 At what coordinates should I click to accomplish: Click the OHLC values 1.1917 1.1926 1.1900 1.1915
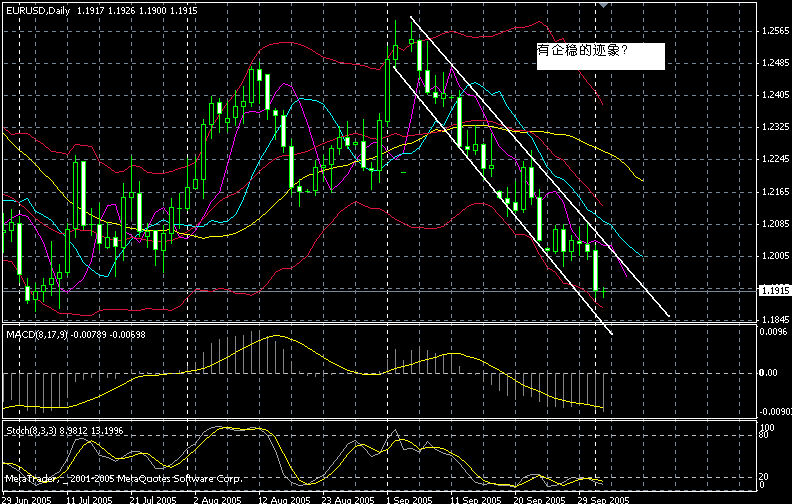[137, 11]
